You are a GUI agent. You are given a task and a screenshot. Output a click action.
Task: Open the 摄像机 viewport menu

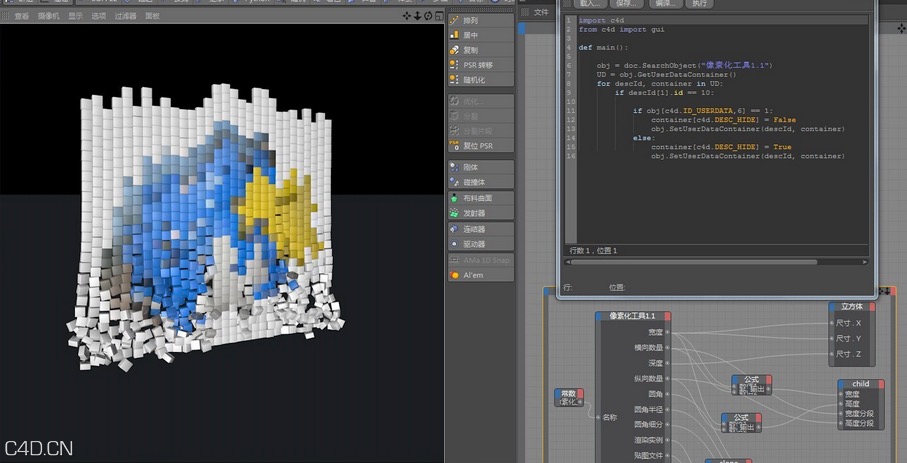point(49,16)
